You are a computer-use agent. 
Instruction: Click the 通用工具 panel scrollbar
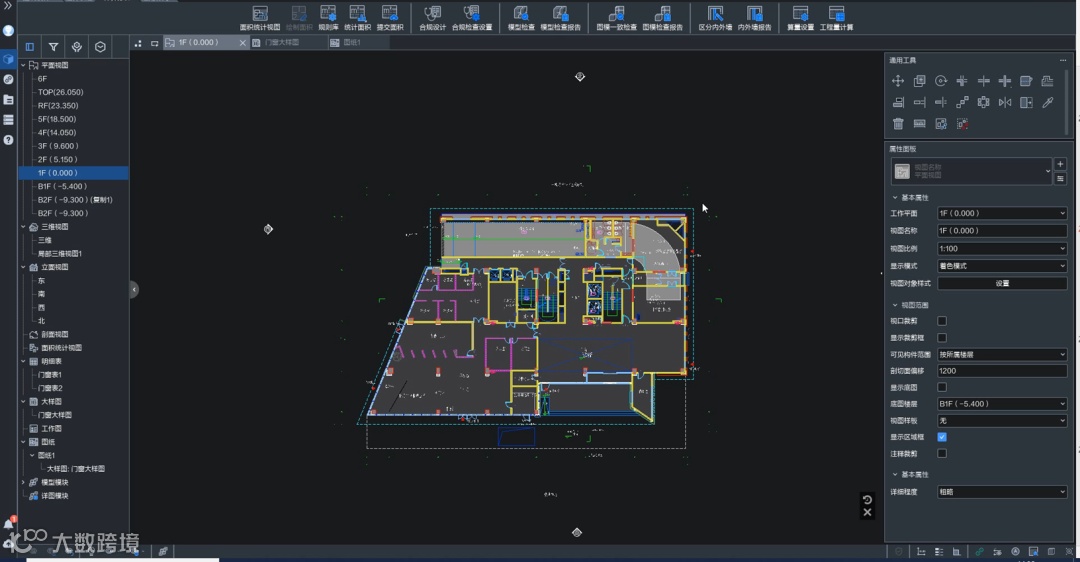click(1069, 102)
